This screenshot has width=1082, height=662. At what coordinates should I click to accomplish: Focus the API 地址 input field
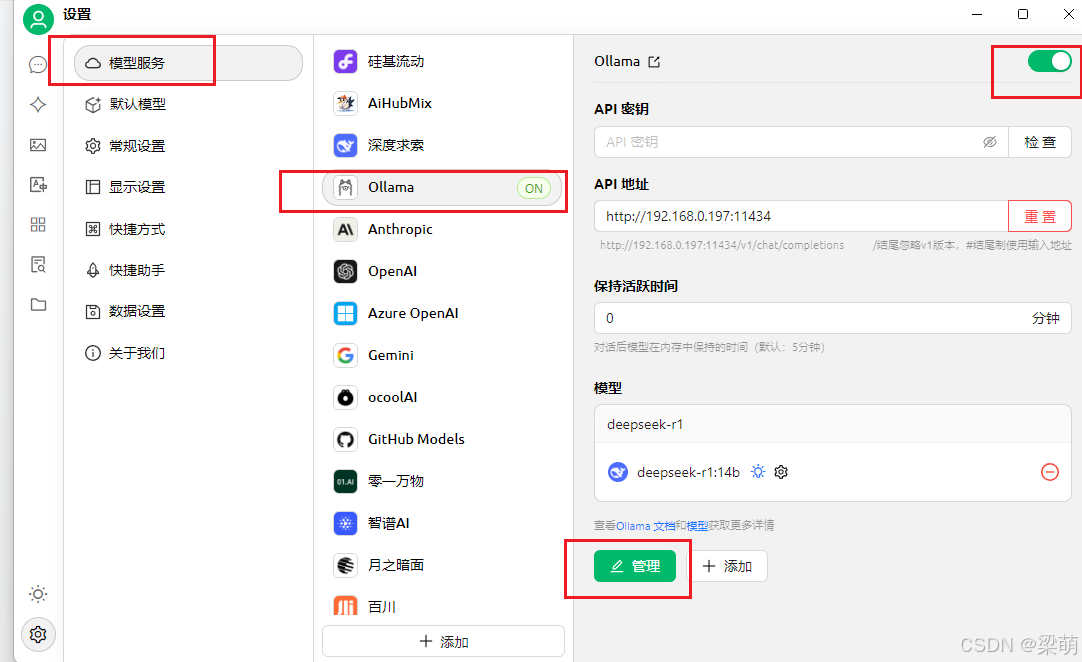pos(801,217)
